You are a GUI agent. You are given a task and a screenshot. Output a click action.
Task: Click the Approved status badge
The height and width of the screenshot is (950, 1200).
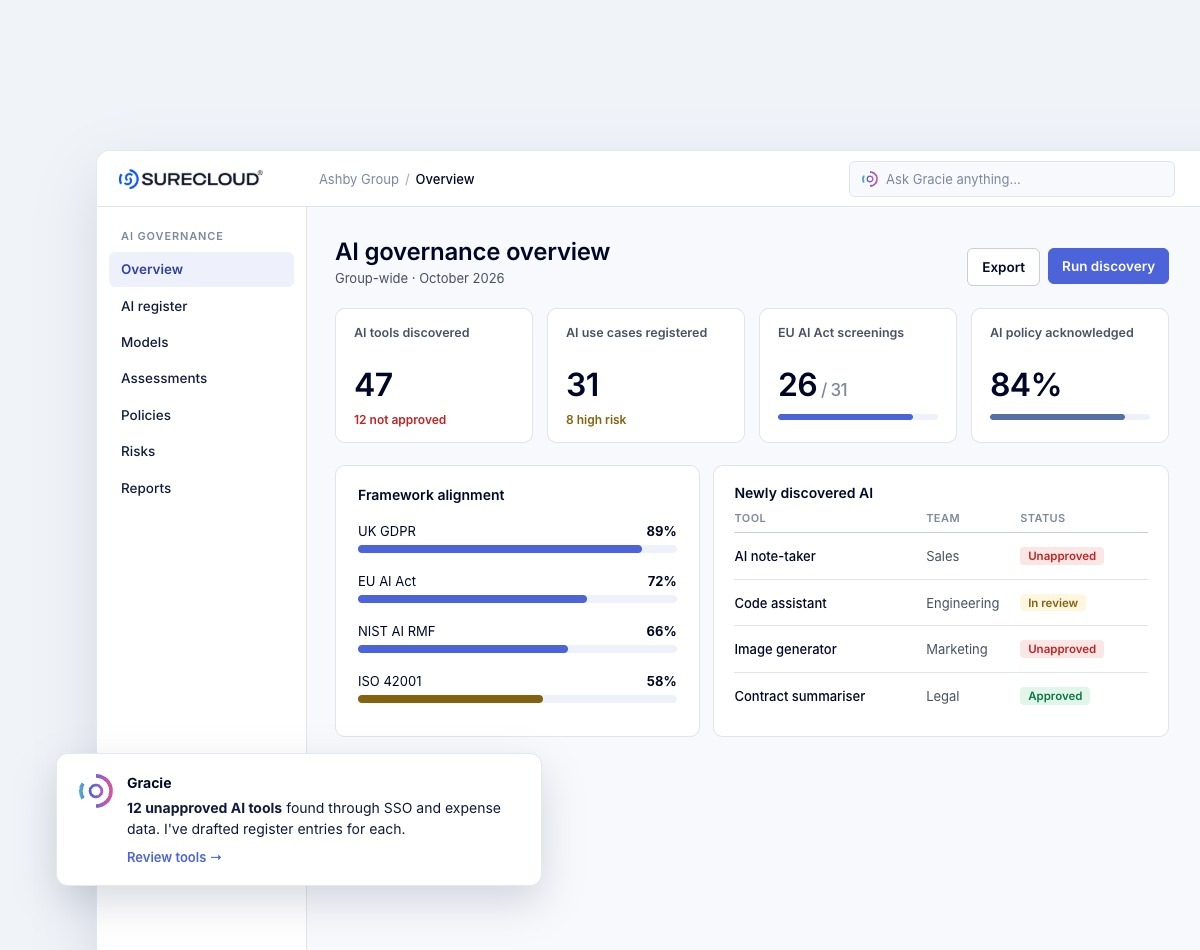pos(1055,696)
